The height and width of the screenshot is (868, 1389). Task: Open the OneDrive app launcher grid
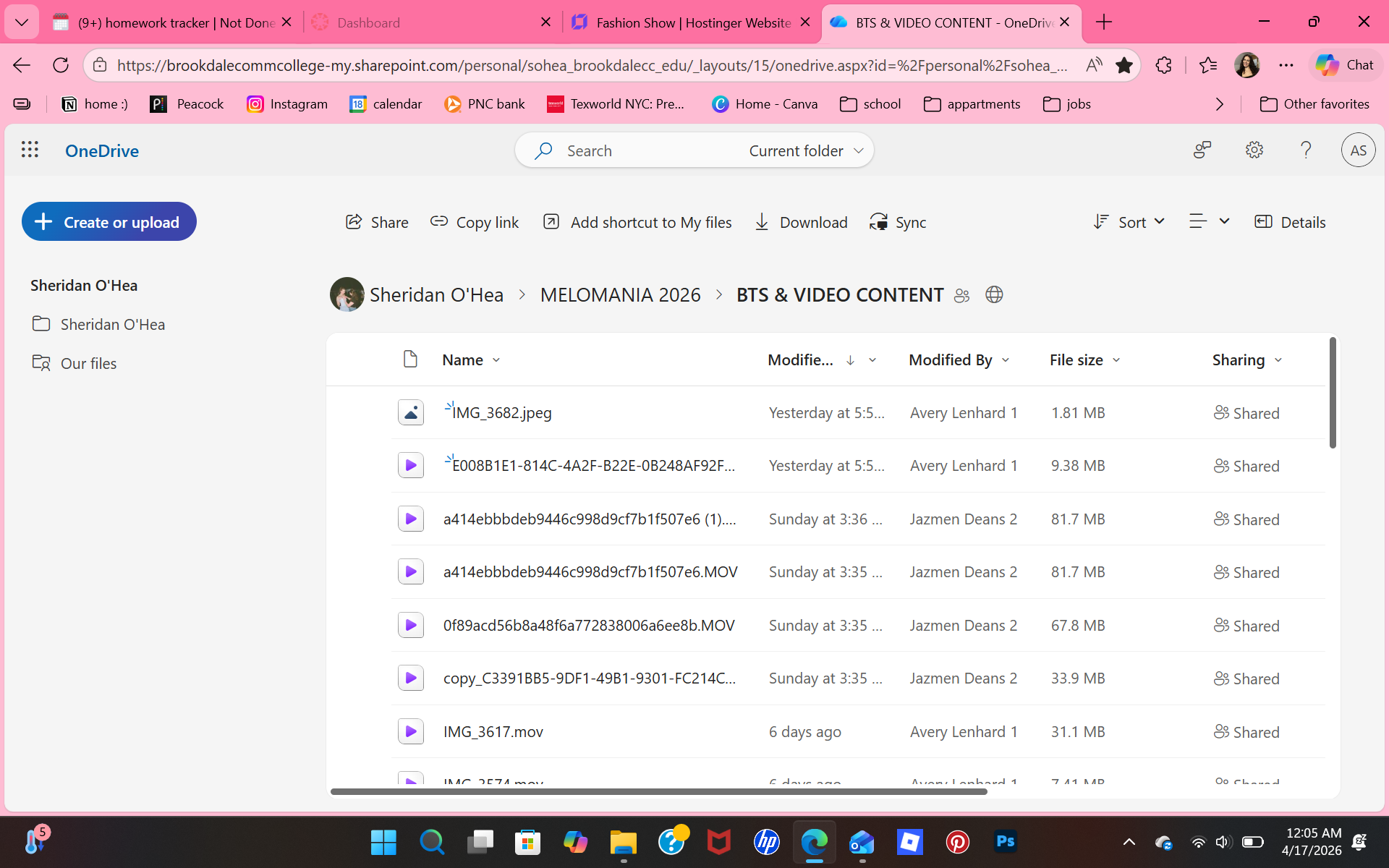pos(30,150)
